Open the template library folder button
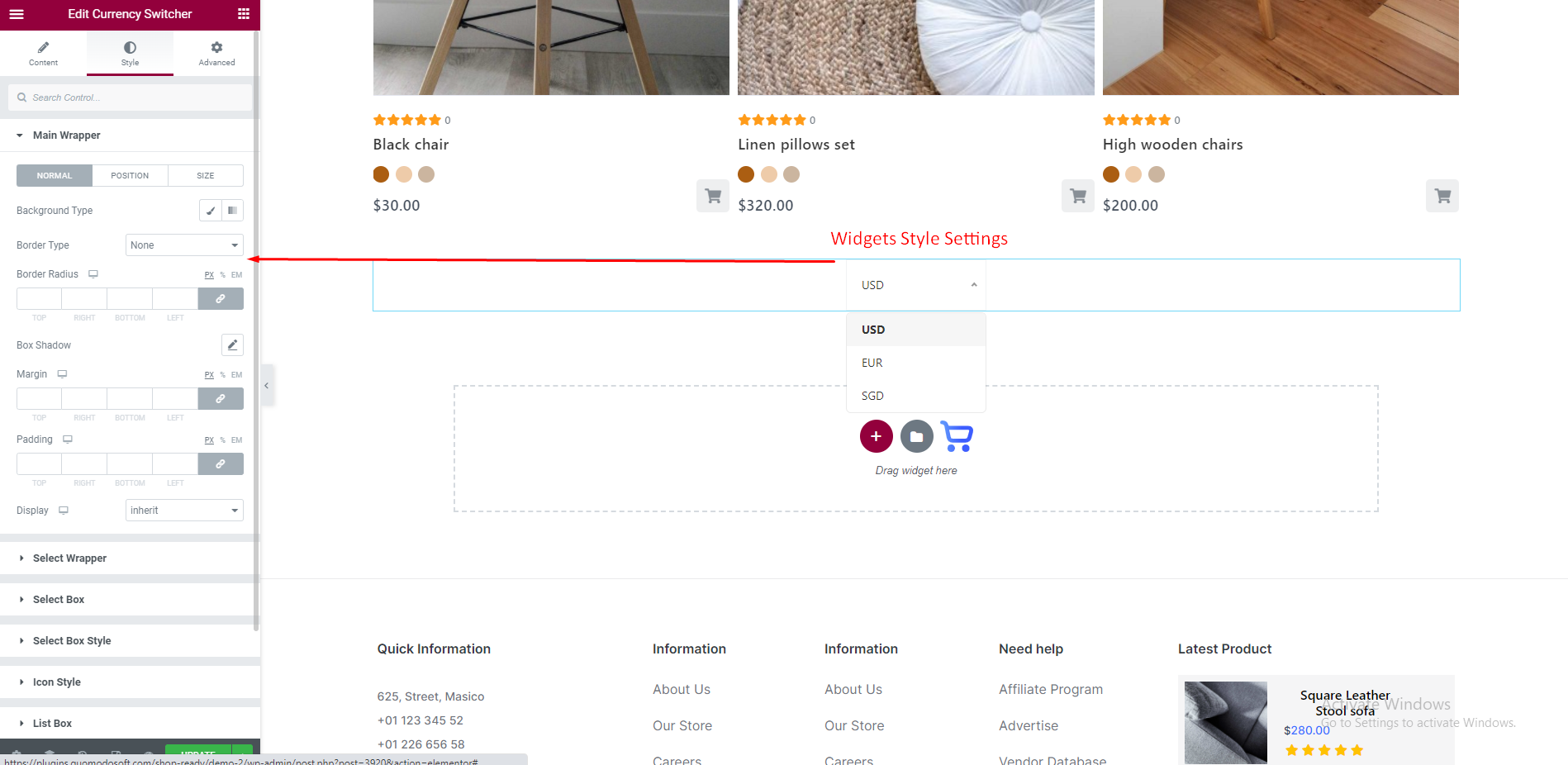Image resolution: width=1568 pixels, height=765 pixels. [x=916, y=436]
